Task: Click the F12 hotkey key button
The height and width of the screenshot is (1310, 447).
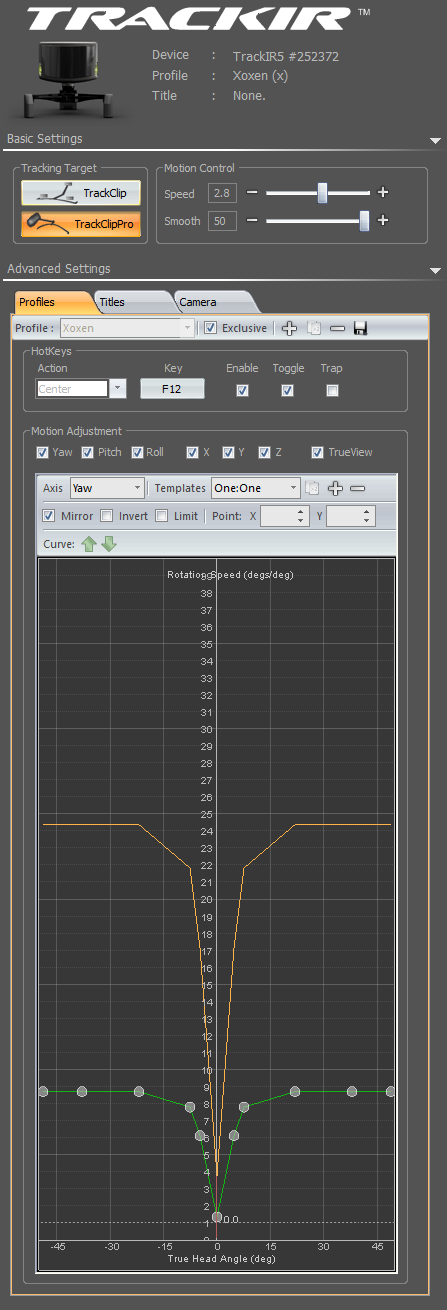Action: pos(172,388)
